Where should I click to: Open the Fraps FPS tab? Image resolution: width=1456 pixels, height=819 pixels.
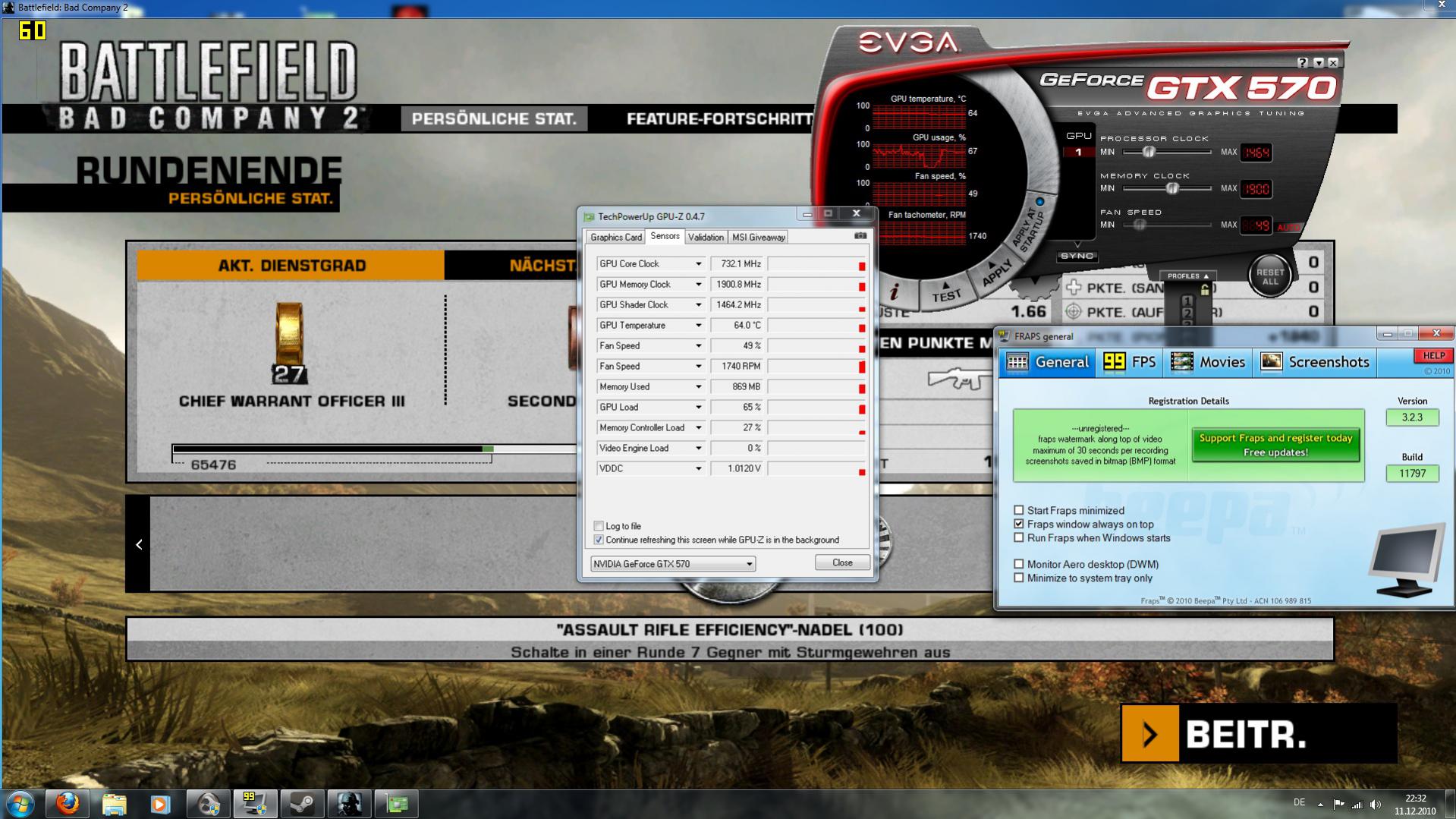coord(1130,362)
